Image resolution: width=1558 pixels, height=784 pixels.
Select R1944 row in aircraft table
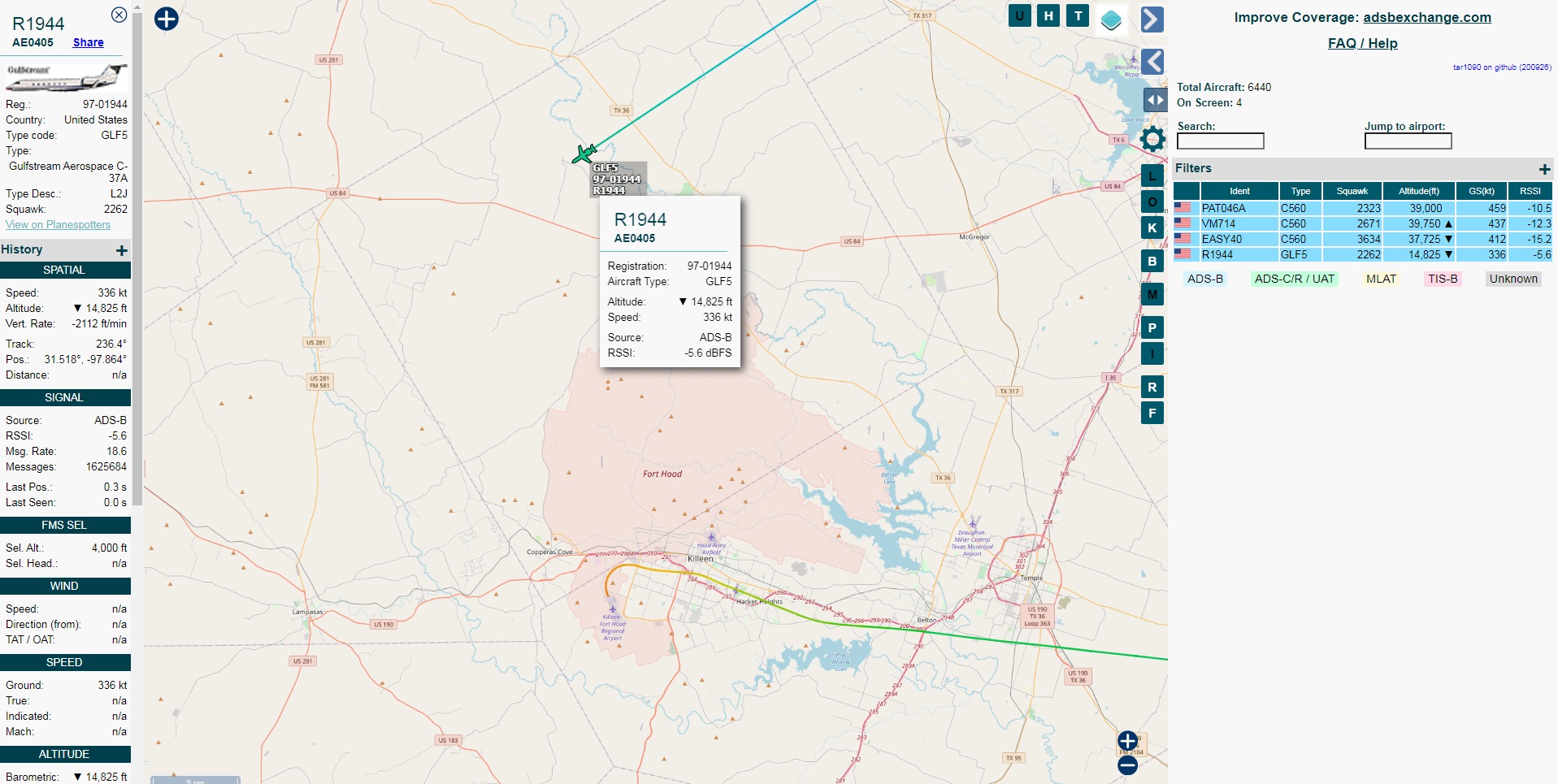[1363, 254]
